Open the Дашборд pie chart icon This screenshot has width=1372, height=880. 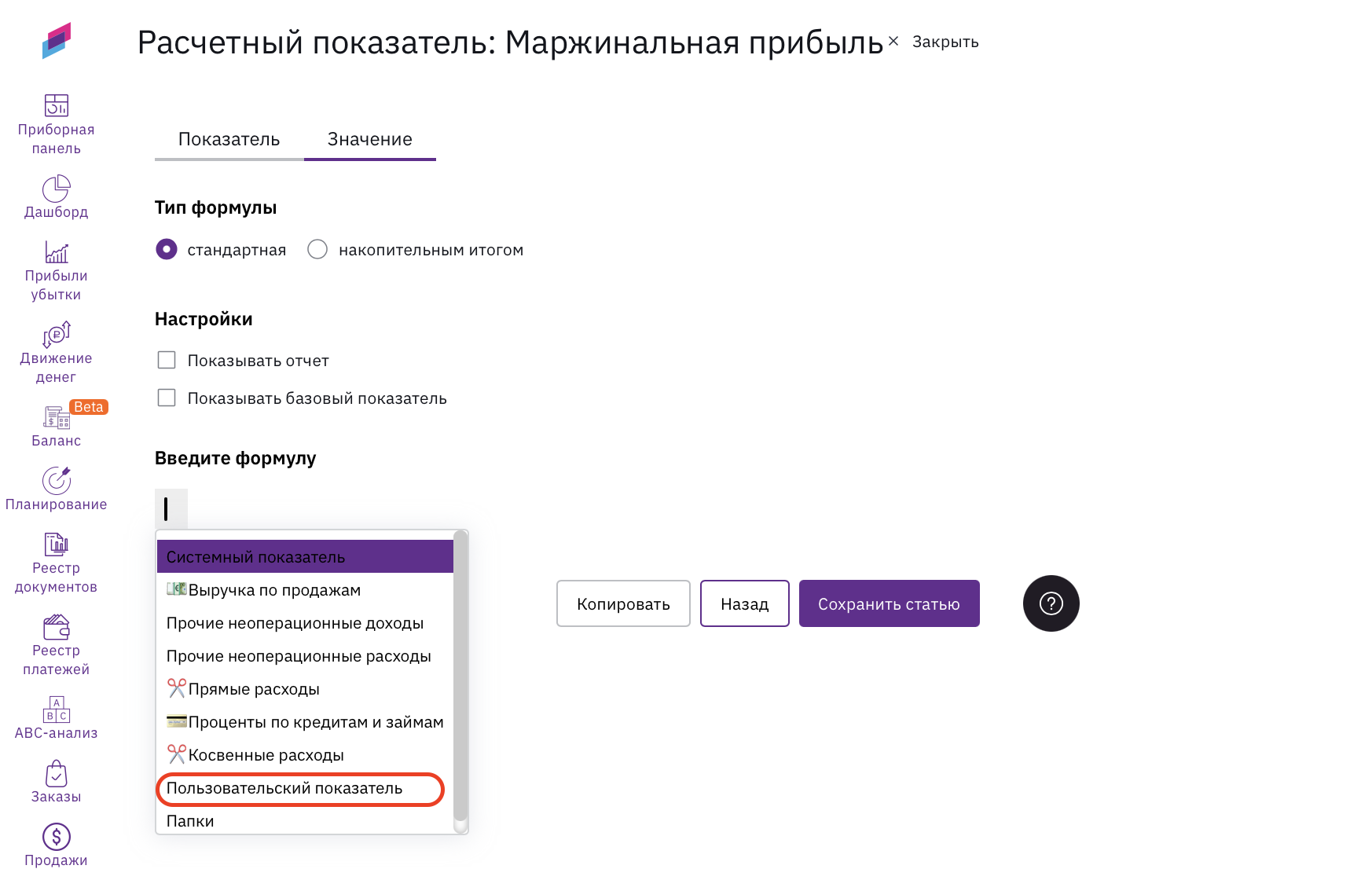click(57, 189)
